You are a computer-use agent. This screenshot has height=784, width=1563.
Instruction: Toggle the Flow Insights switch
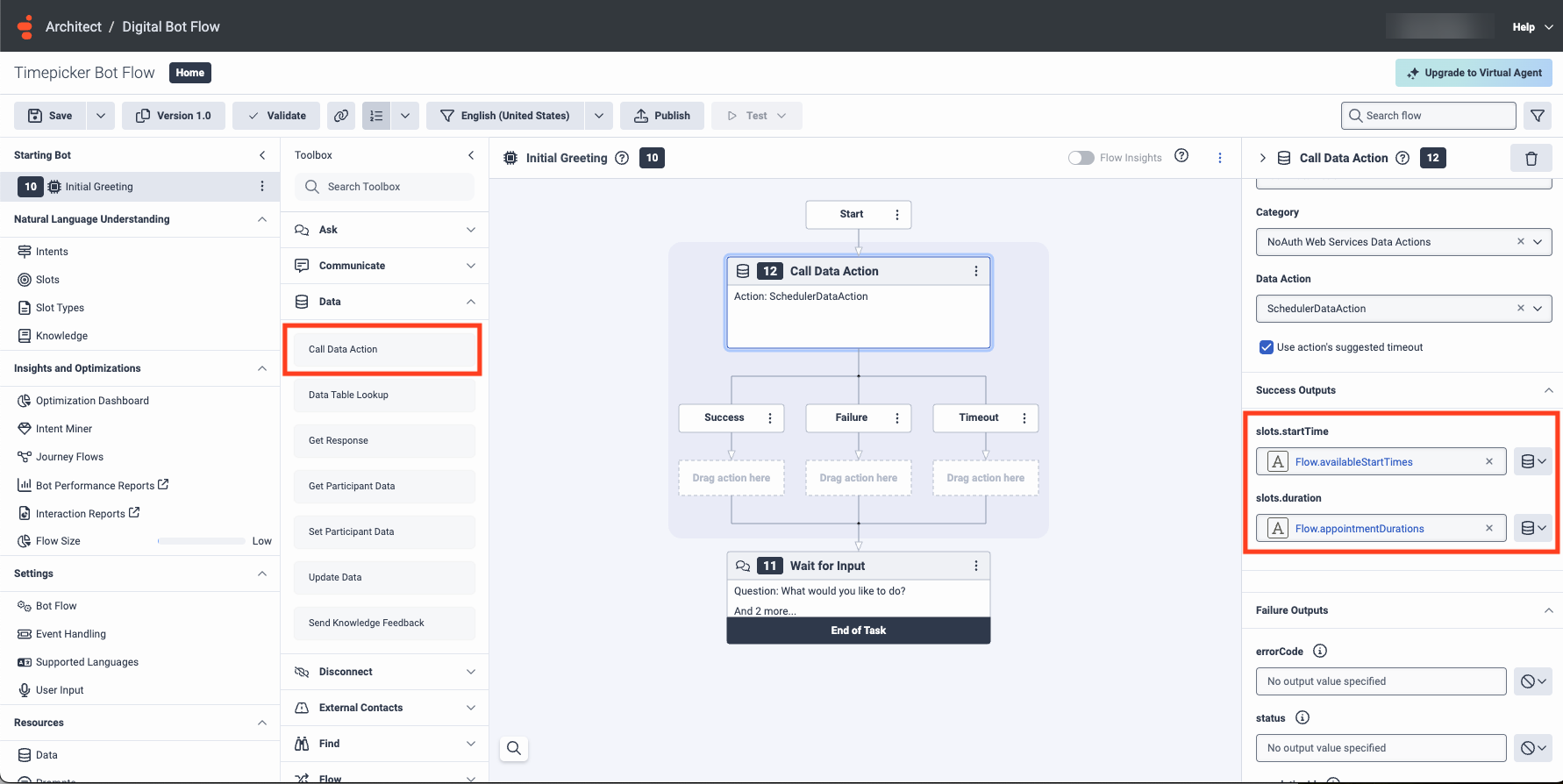tap(1081, 158)
